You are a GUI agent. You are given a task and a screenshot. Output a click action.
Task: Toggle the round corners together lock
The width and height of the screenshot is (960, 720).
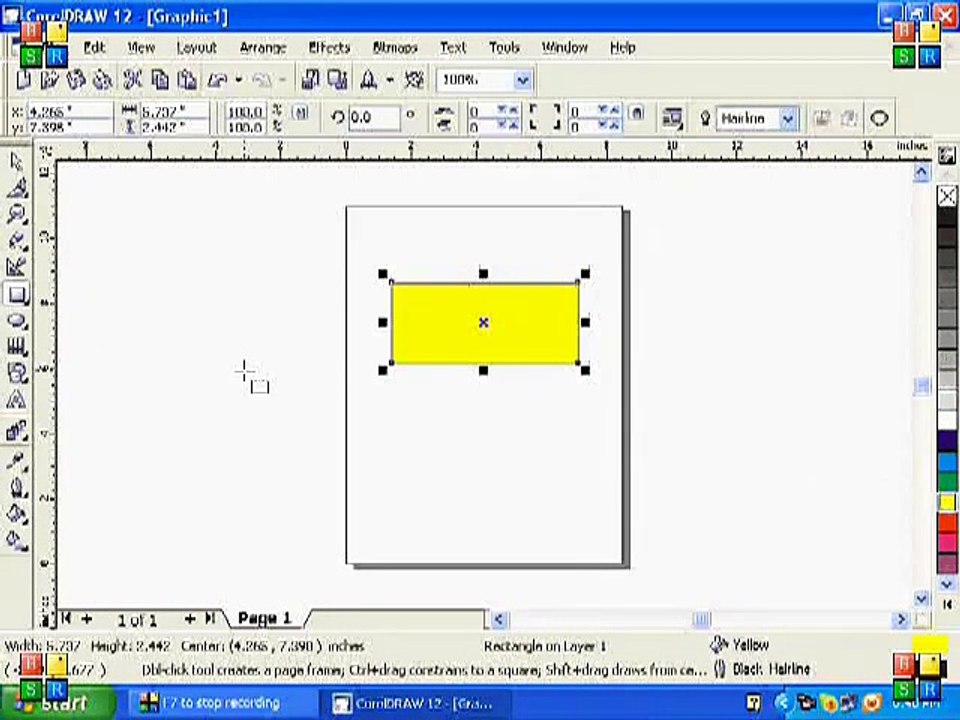637,113
